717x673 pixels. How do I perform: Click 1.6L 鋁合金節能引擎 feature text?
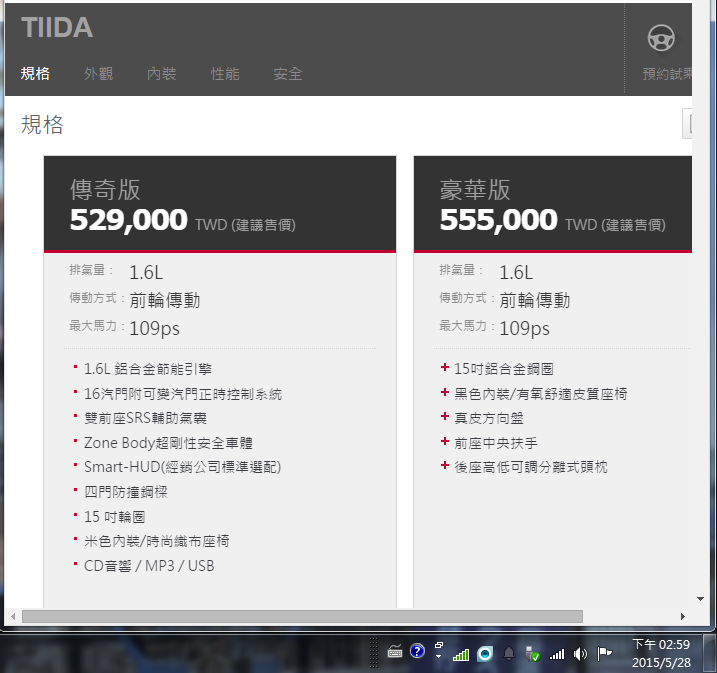click(148, 369)
